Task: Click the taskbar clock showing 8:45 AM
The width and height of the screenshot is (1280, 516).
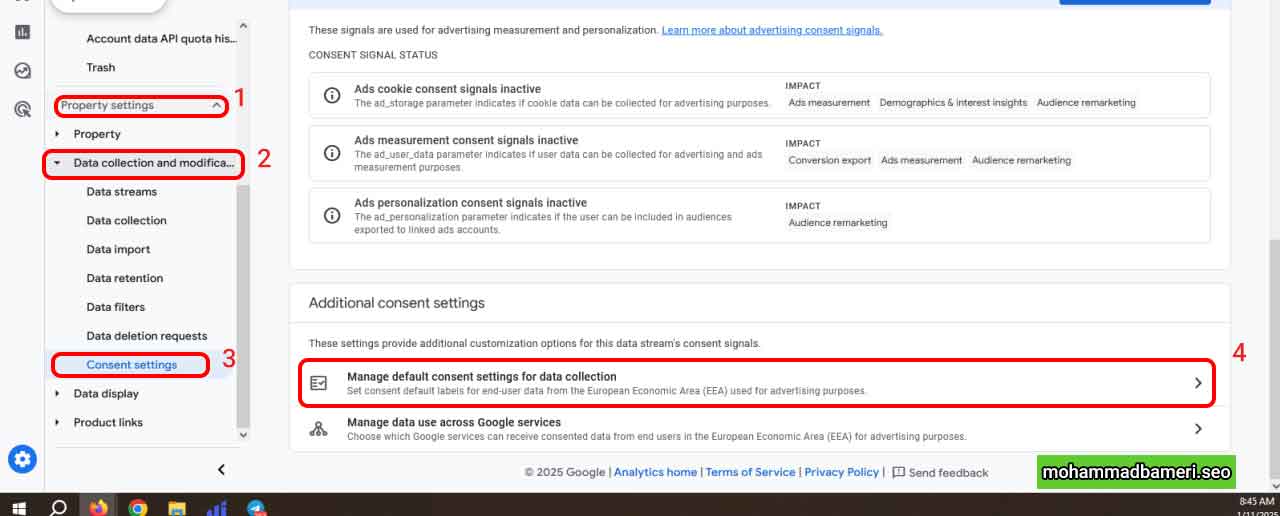Action: [x=1256, y=504]
